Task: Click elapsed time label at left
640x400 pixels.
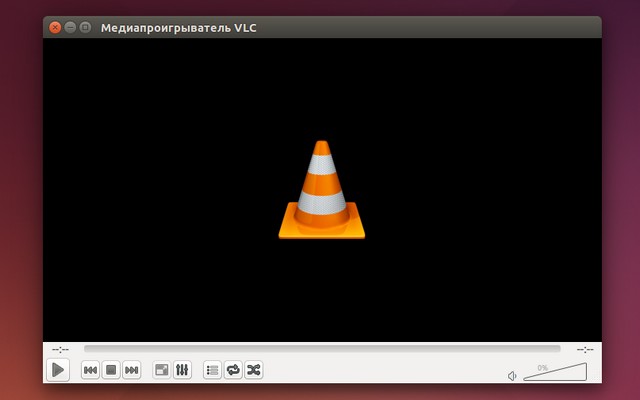Action: pos(60,349)
